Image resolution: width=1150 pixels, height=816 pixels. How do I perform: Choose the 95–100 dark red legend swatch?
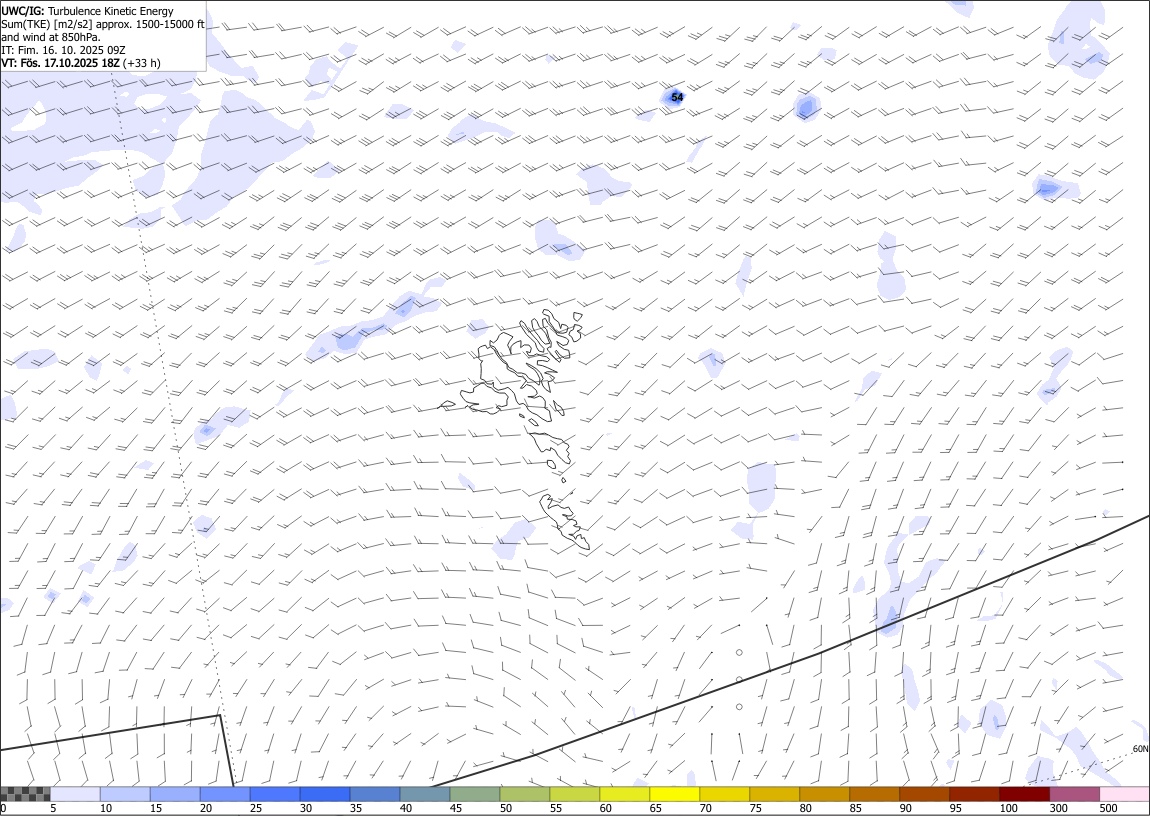click(x=975, y=794)
